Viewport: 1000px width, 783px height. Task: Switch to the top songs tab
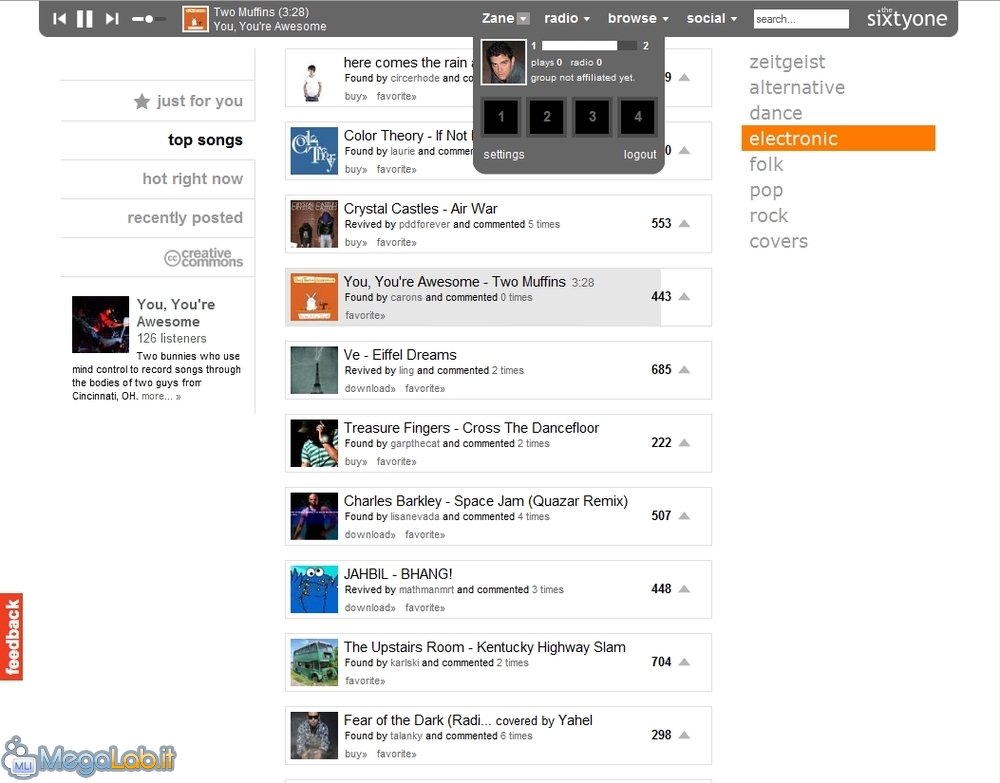[x=205, y=140]
